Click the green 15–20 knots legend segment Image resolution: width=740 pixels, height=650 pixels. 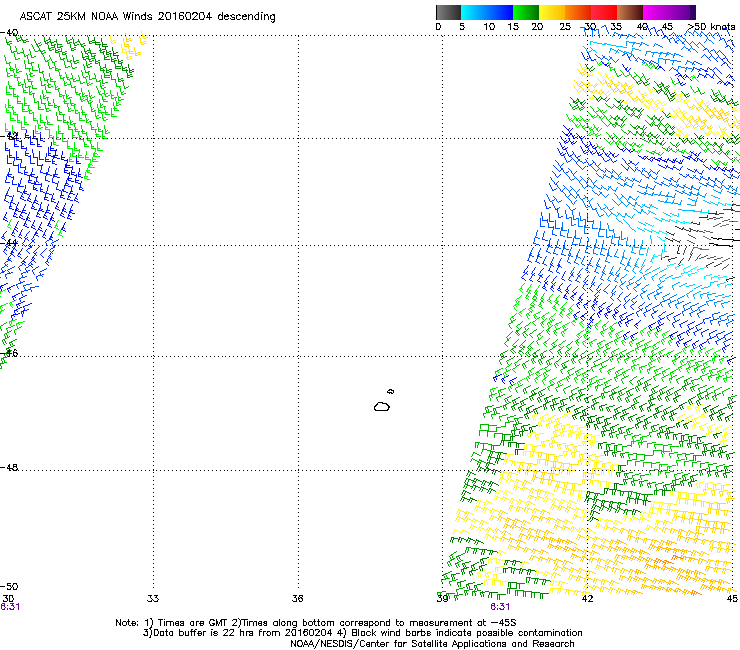pyautogui.click(x=526, y=12)
